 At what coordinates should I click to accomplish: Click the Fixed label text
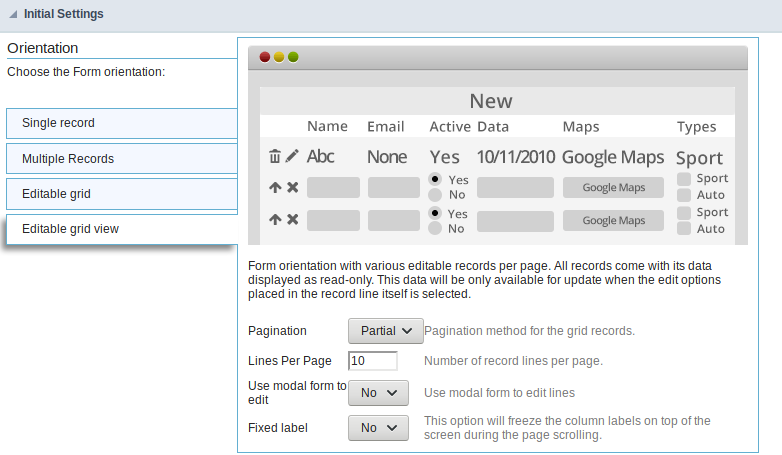click(x=278, y=428)
